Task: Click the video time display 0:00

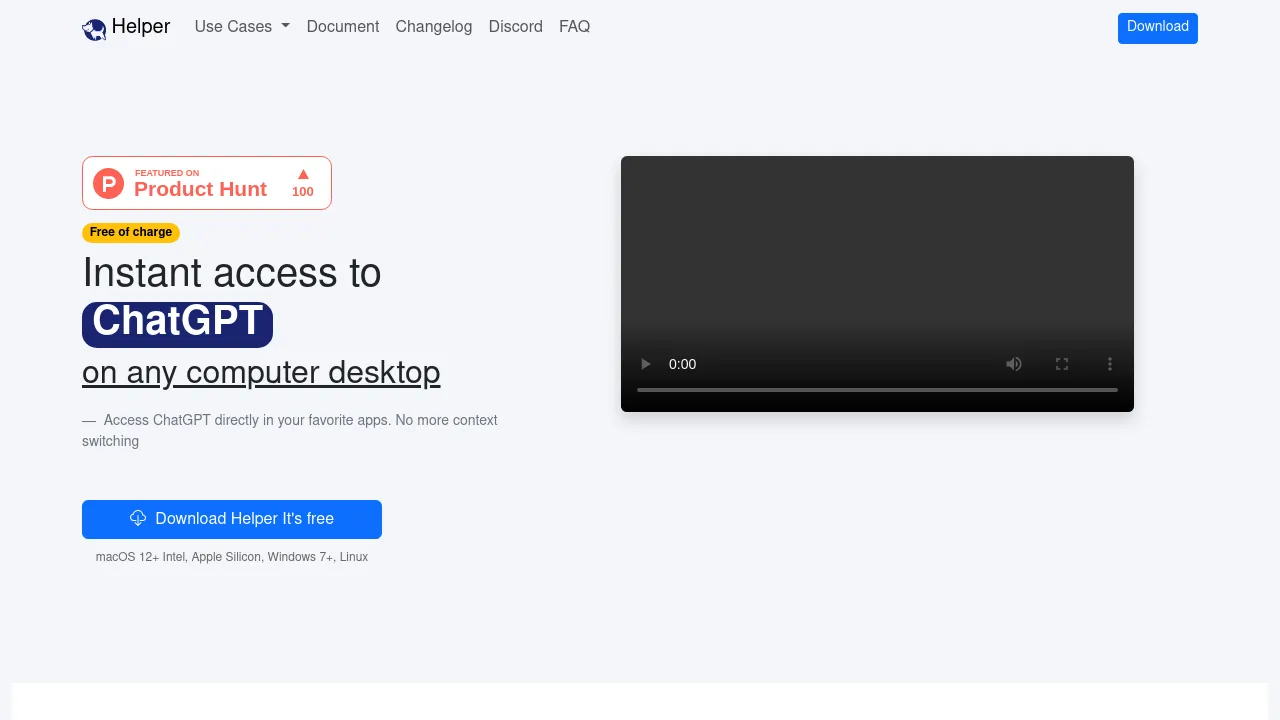Action: [682, 364]
